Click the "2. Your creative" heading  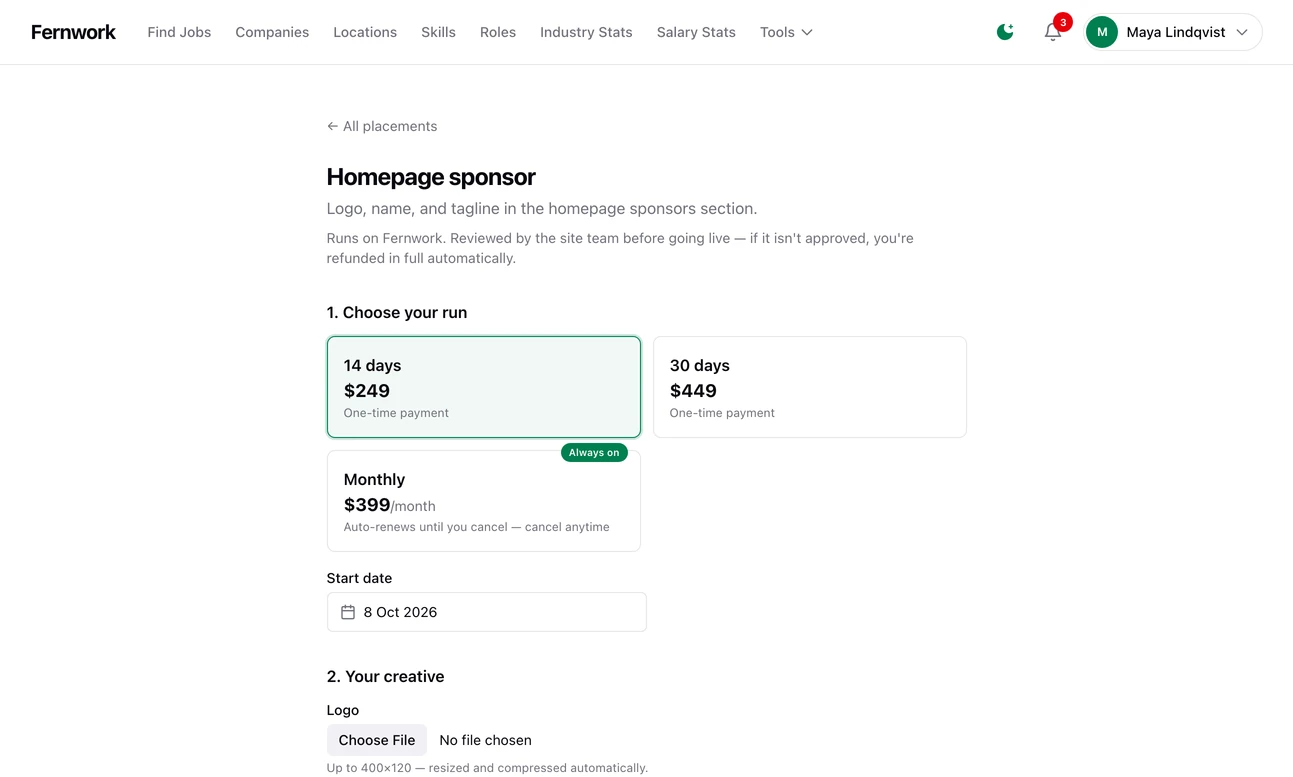[x=385, y=677]
